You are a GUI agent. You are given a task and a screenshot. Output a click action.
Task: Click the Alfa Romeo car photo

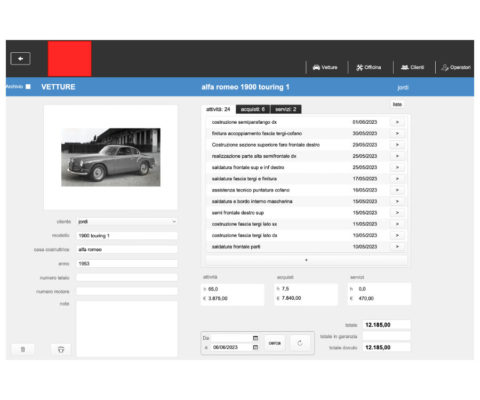coord(111,157)
